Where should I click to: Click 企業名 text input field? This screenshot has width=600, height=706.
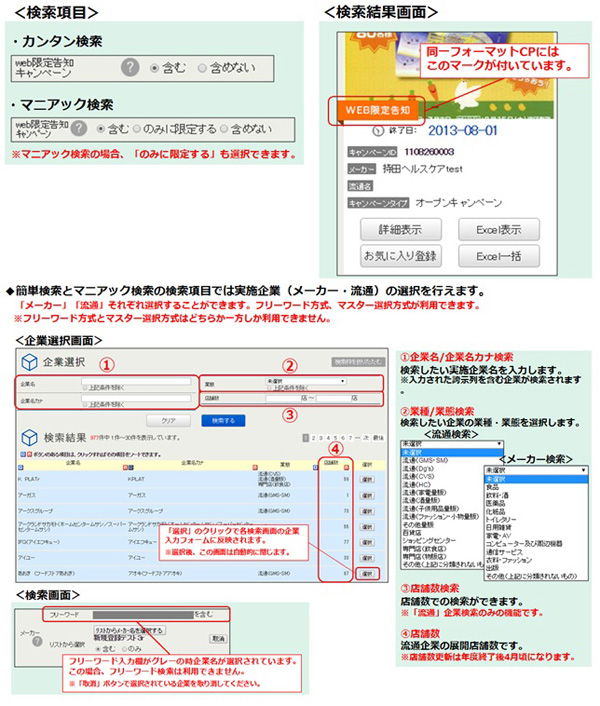coord(136,381)
